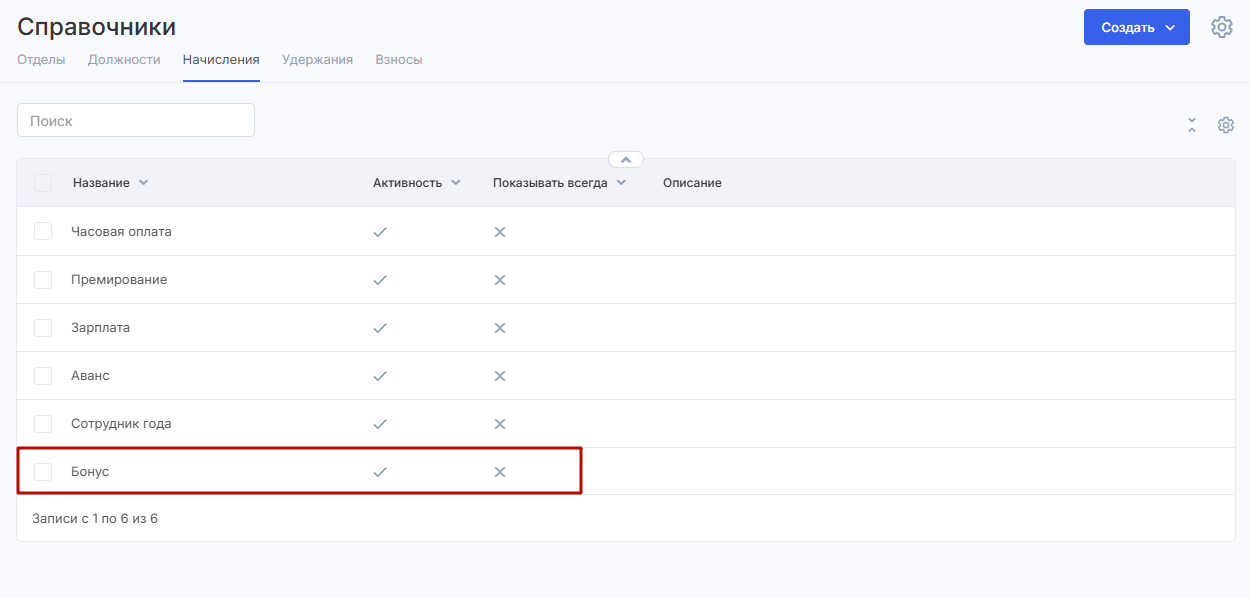Open page settings gear next to Создать
Screen dimensions: 1250x598
pyautogui.click(x=1221, y=27)
